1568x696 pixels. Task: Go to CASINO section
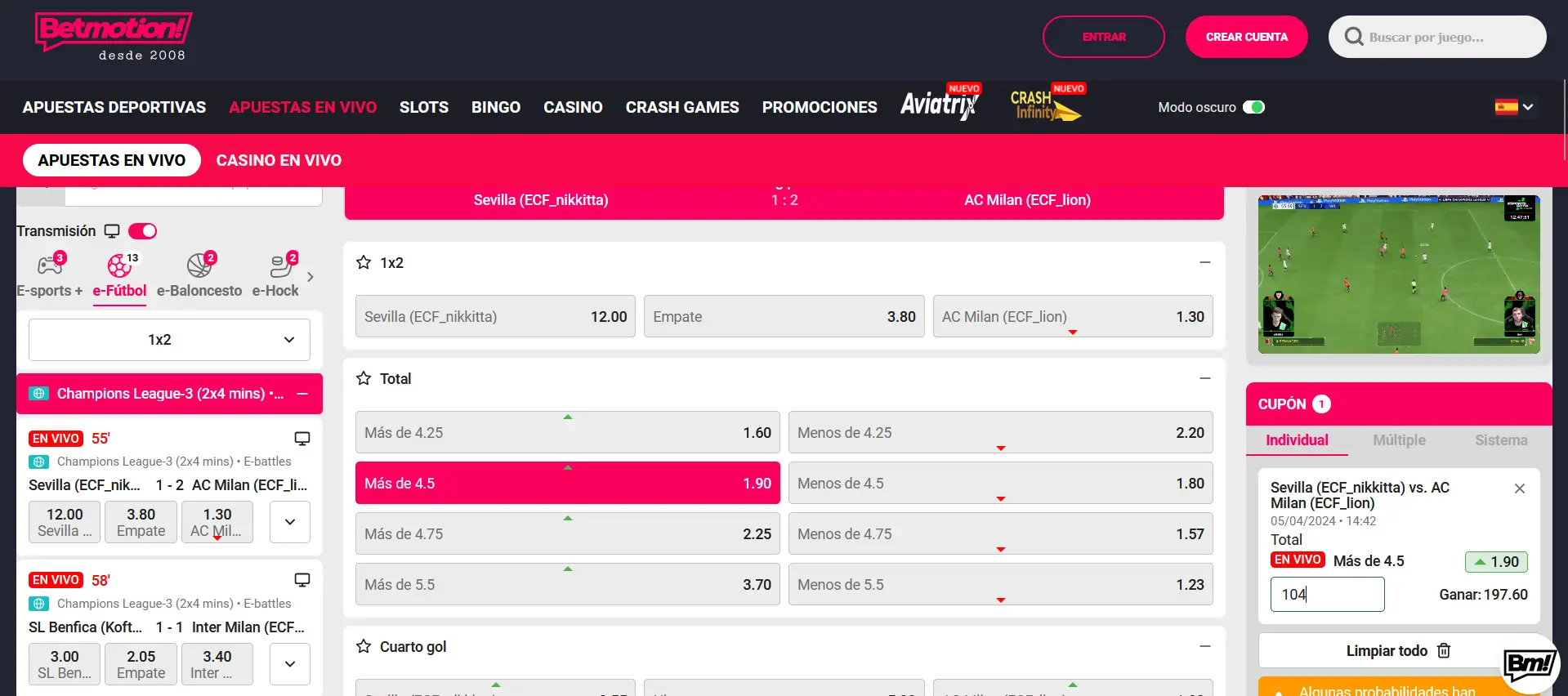click(x=574, y=107)
